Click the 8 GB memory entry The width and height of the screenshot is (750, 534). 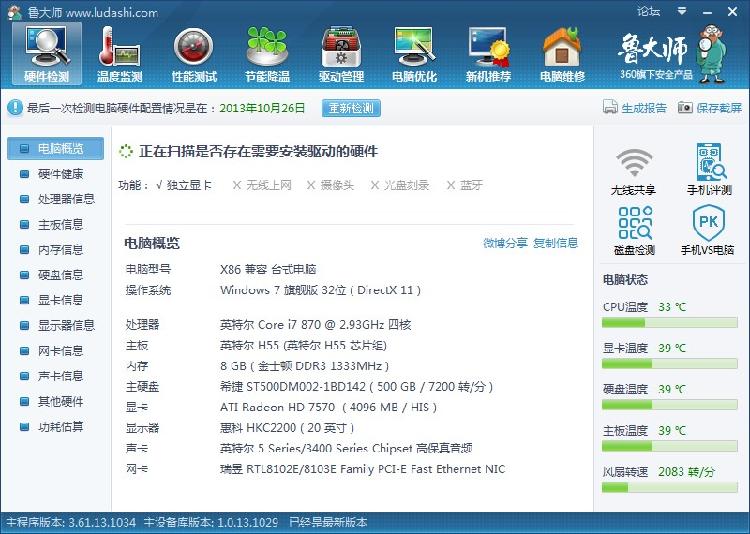click(x=304, y=366)
